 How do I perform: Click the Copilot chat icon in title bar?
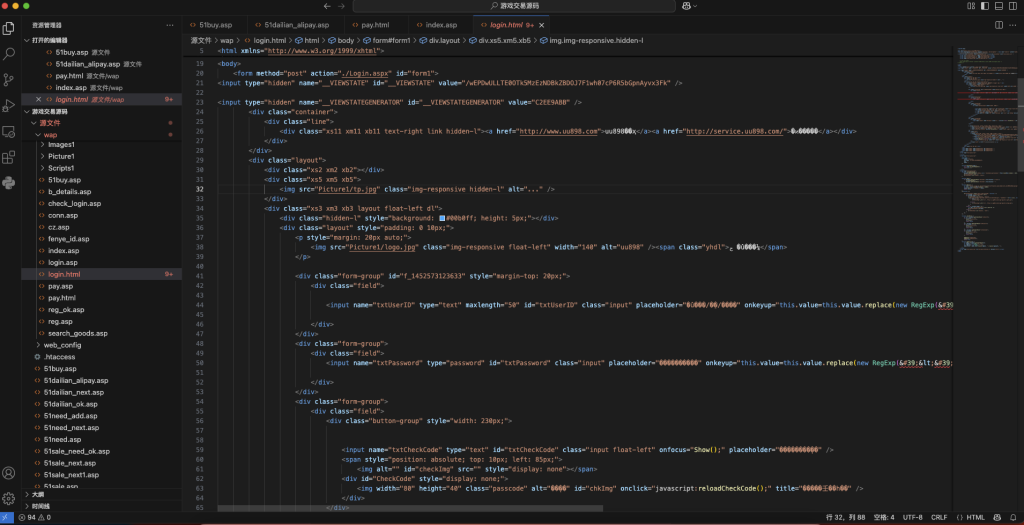686,6
